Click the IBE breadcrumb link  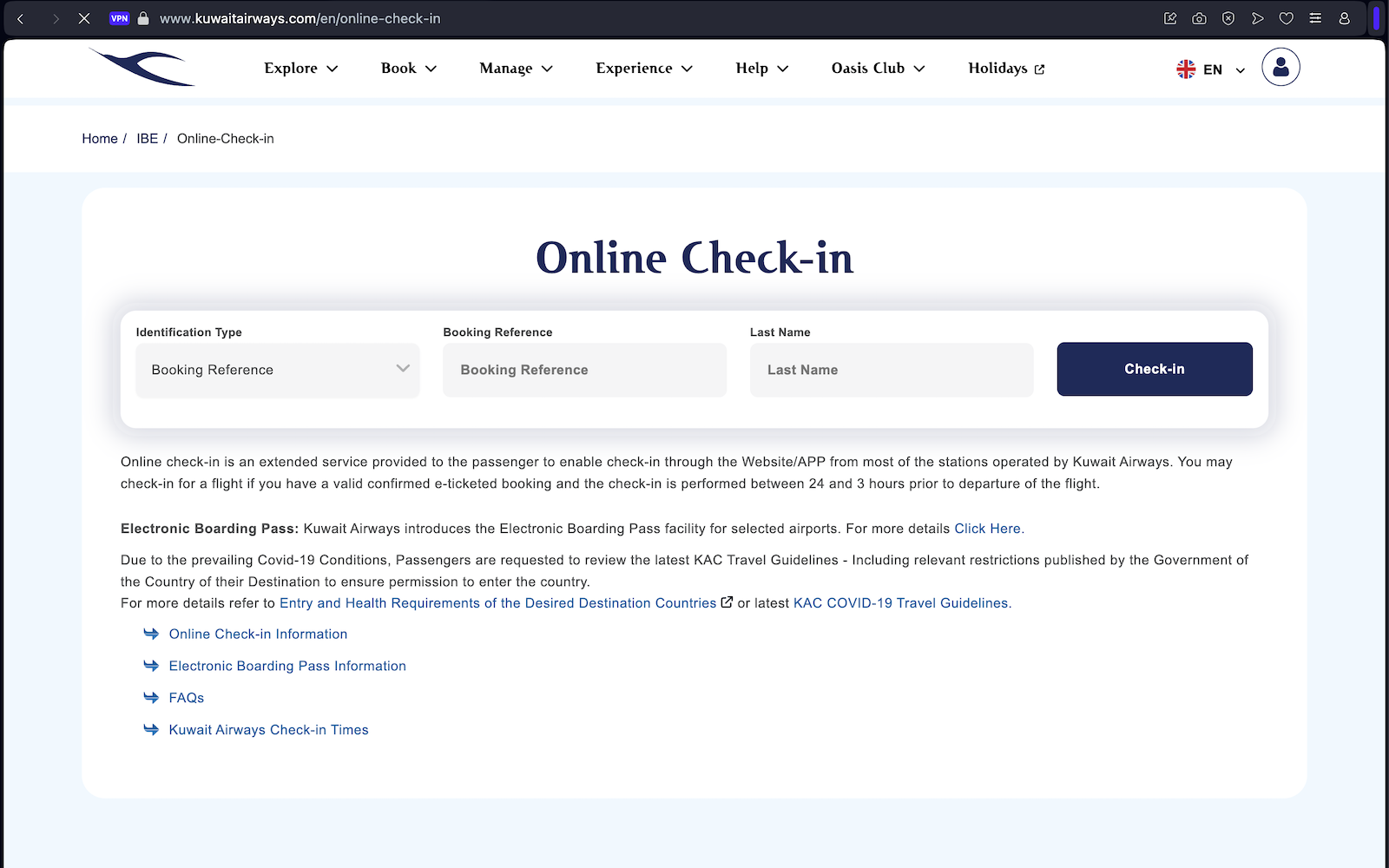click(x=148, y=139)
